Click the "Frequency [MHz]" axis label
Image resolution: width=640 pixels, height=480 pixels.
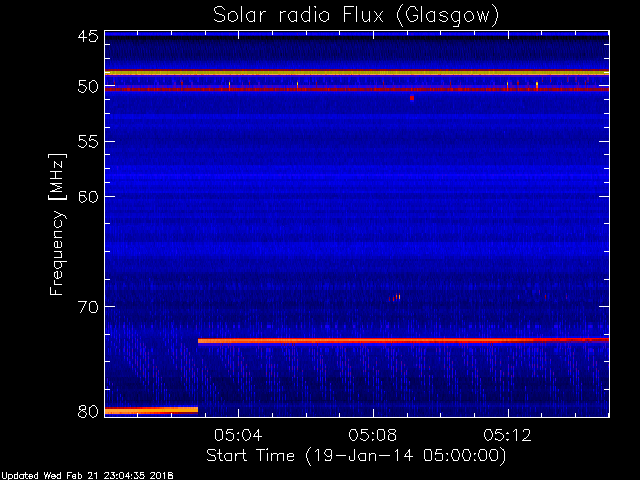(57, 224)
